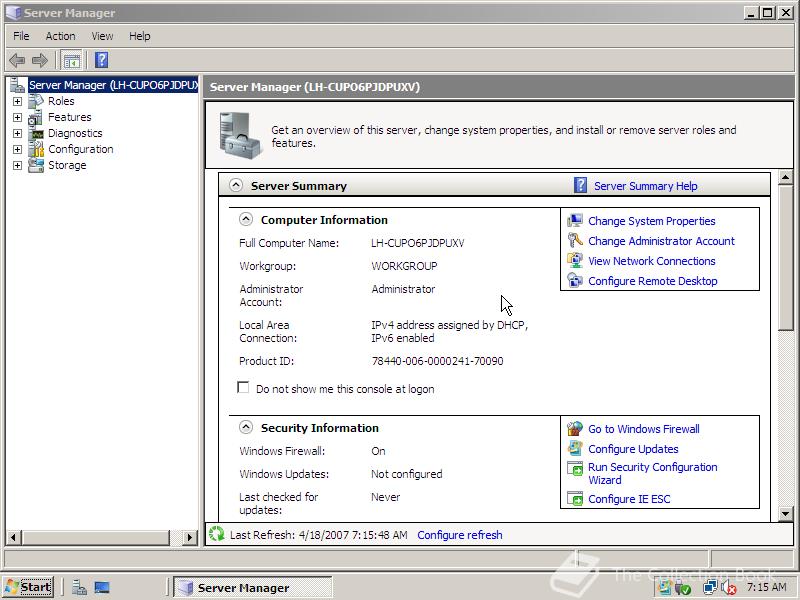Check 'Do not show me this console at logon'
The width and height of the screenshot is (800, 600).
(243, 388)
